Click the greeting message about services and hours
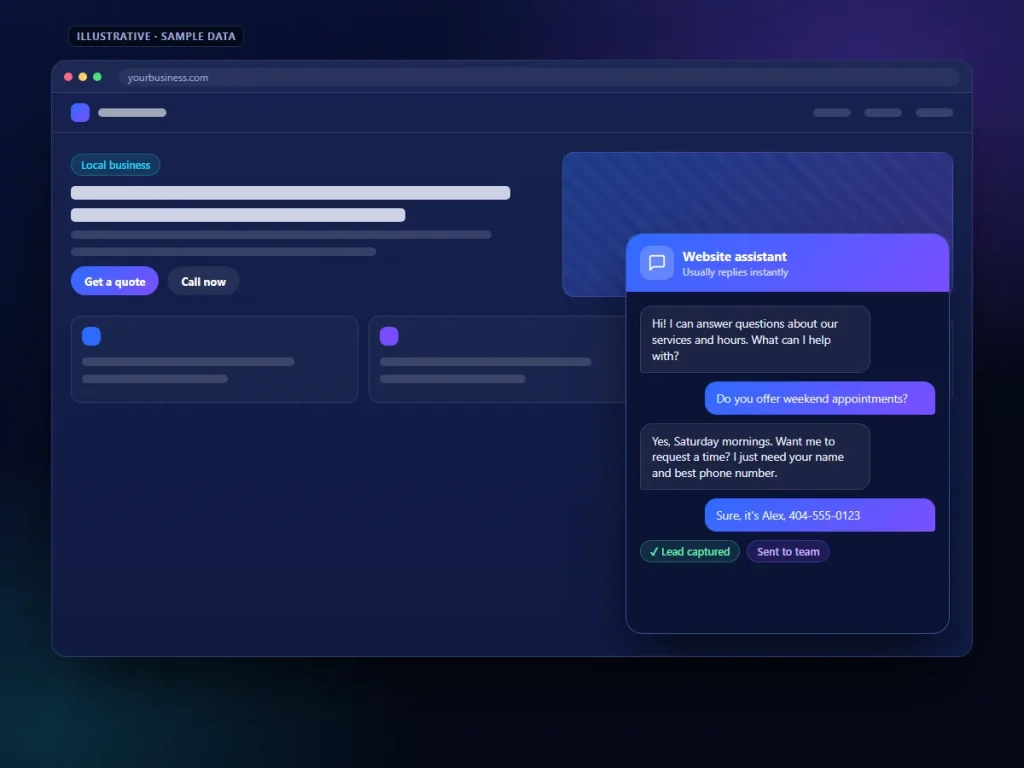1024x768 pixels. [x=755, y=340]
